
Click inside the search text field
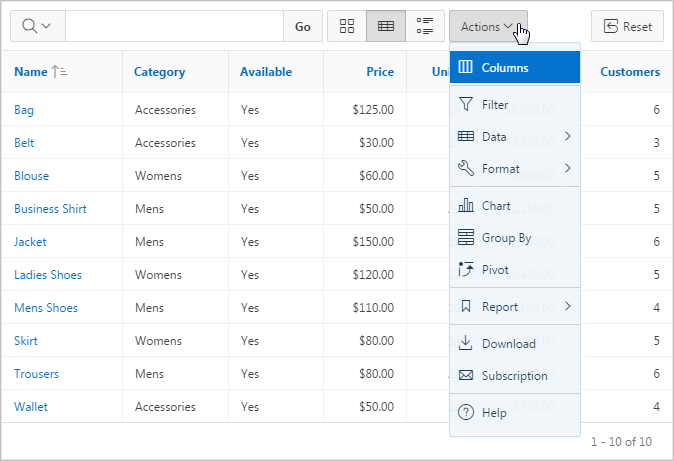click(x=174, y=27)
